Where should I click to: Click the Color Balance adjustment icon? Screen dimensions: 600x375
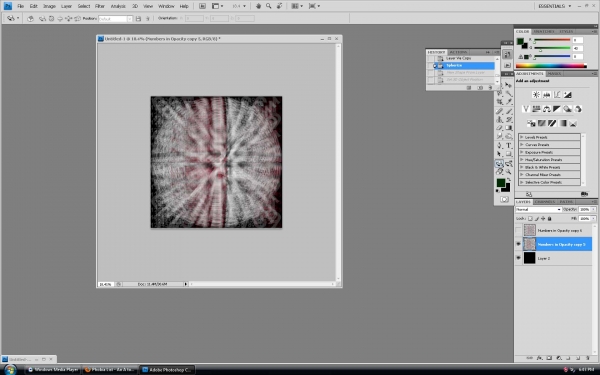click(x=546, y=109)
